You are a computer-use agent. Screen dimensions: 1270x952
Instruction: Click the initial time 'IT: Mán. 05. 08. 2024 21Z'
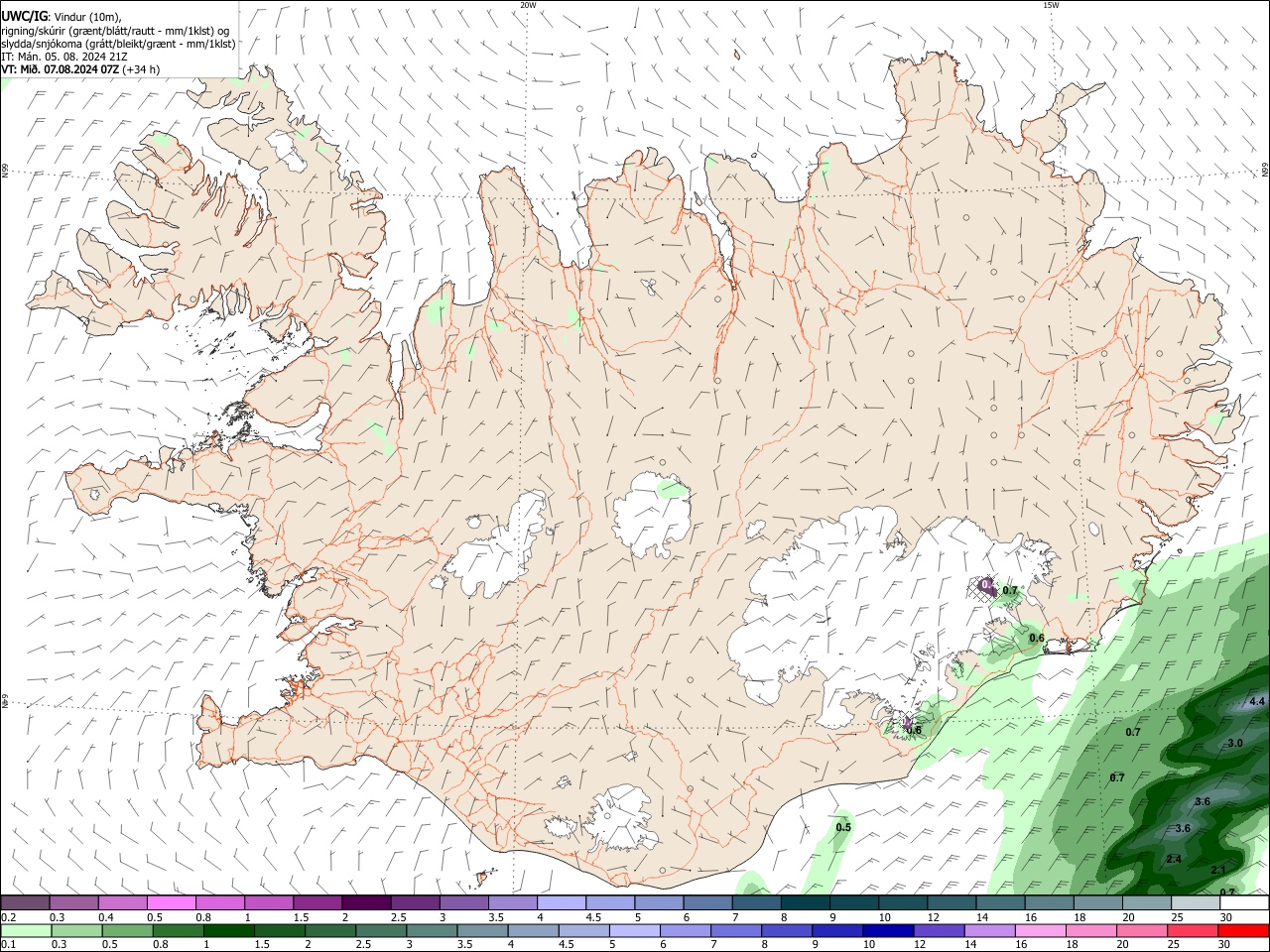(x=63, y=57)
